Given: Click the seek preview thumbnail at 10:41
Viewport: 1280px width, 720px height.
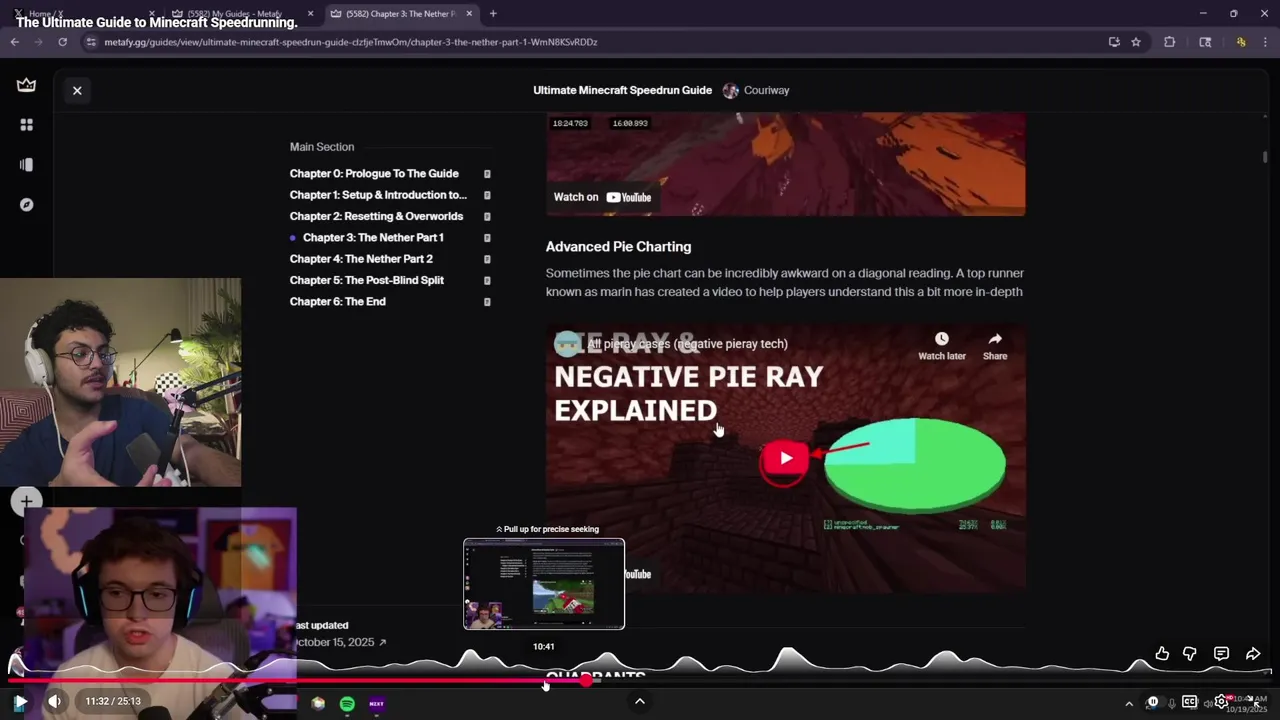Looking at the screenshot, I should pos(544,584).
